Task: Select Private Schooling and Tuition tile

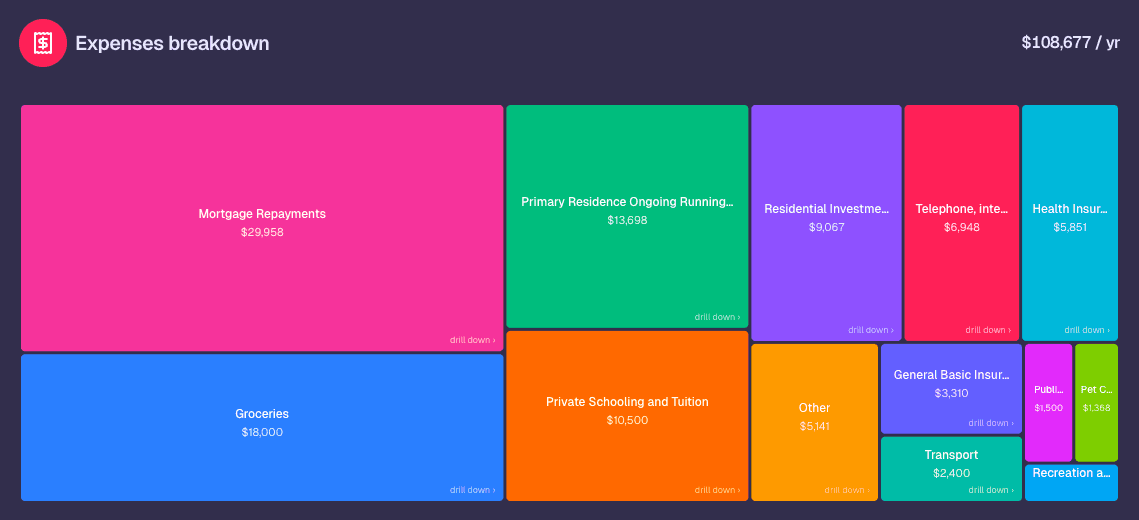Action: (627, 415)
